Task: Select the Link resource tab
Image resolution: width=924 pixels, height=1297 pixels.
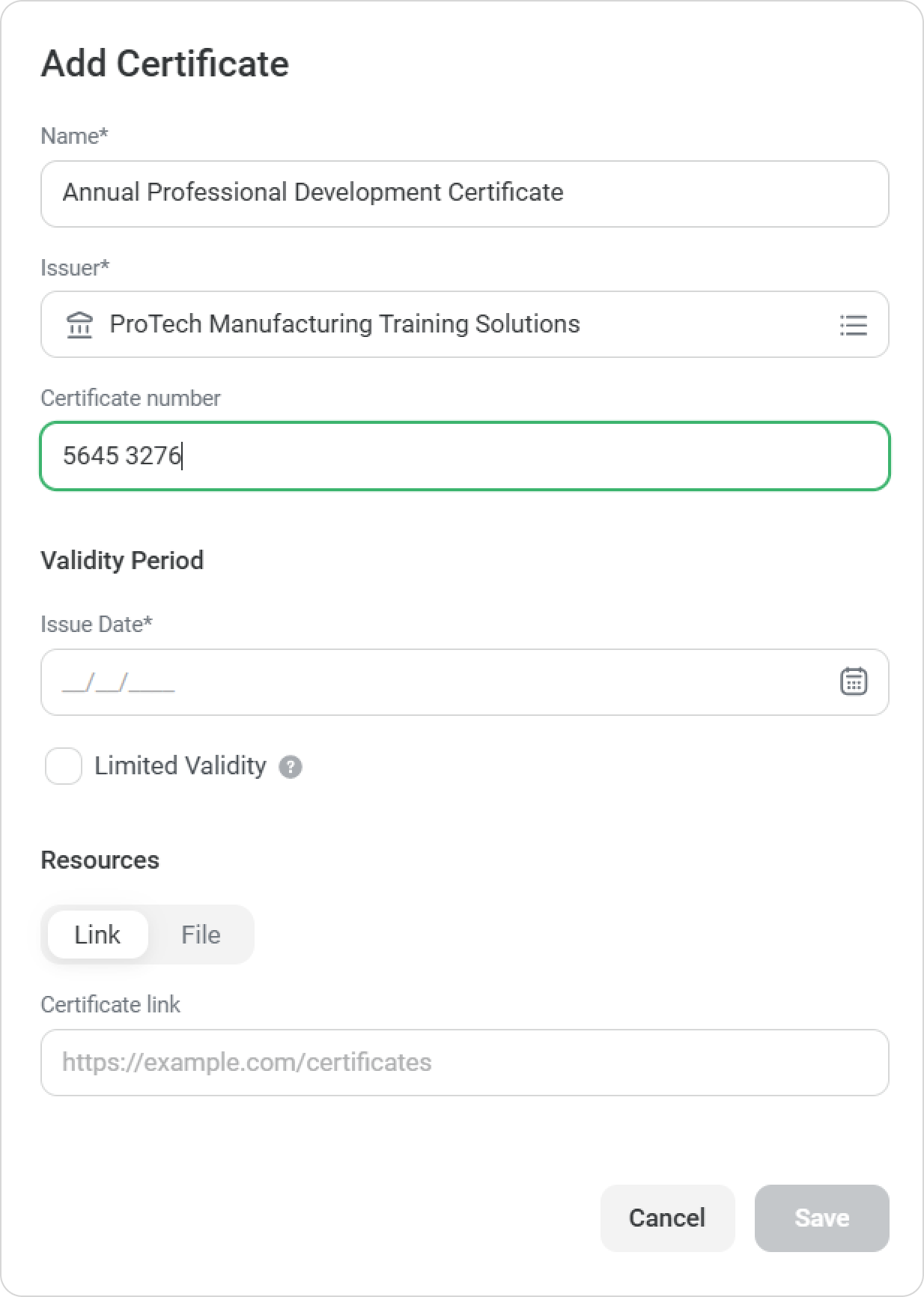Action: point(97,935)
